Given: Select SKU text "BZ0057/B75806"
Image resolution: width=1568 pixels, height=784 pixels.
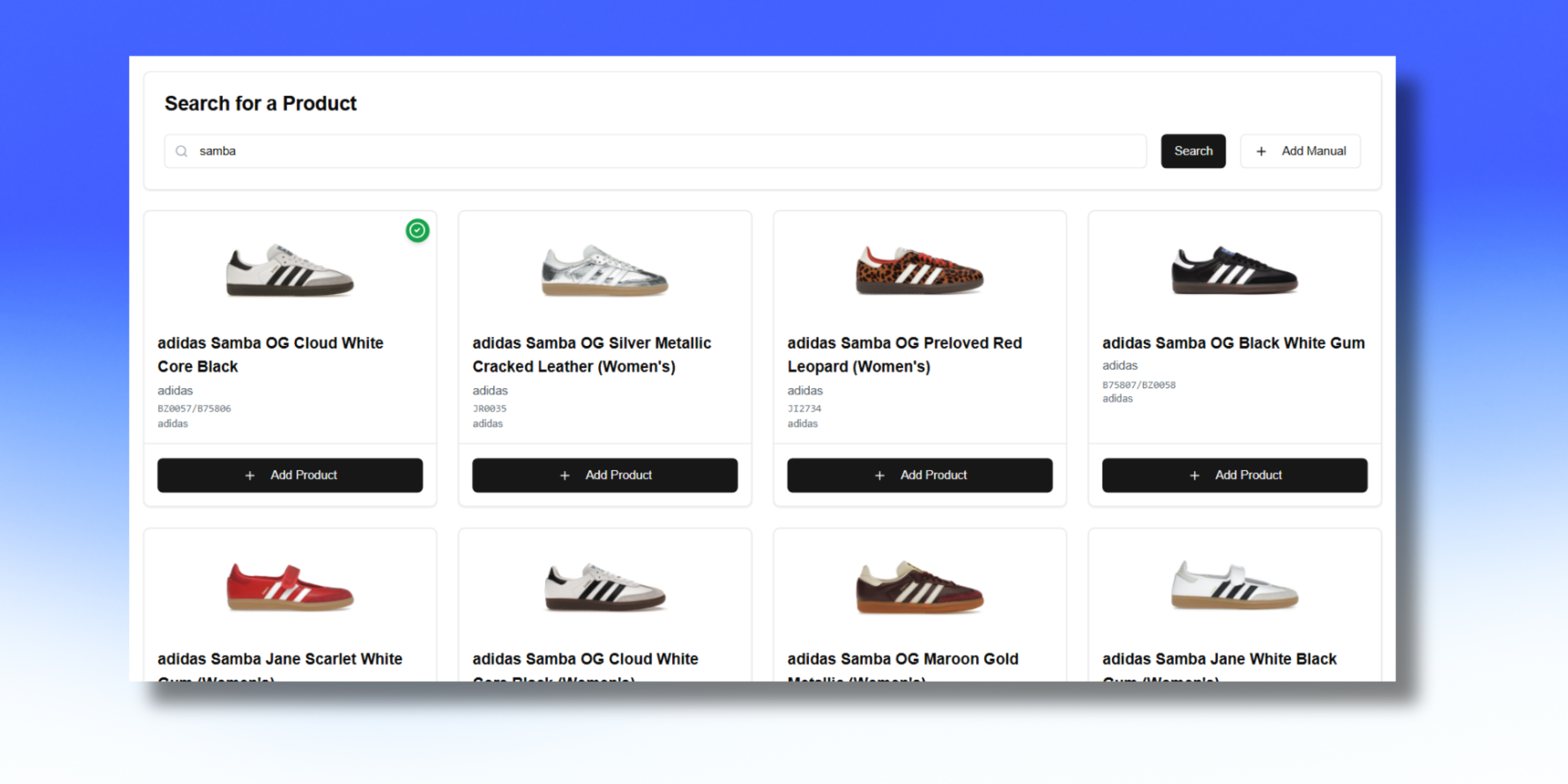Looking at the screenshot, I should [194, 409].
